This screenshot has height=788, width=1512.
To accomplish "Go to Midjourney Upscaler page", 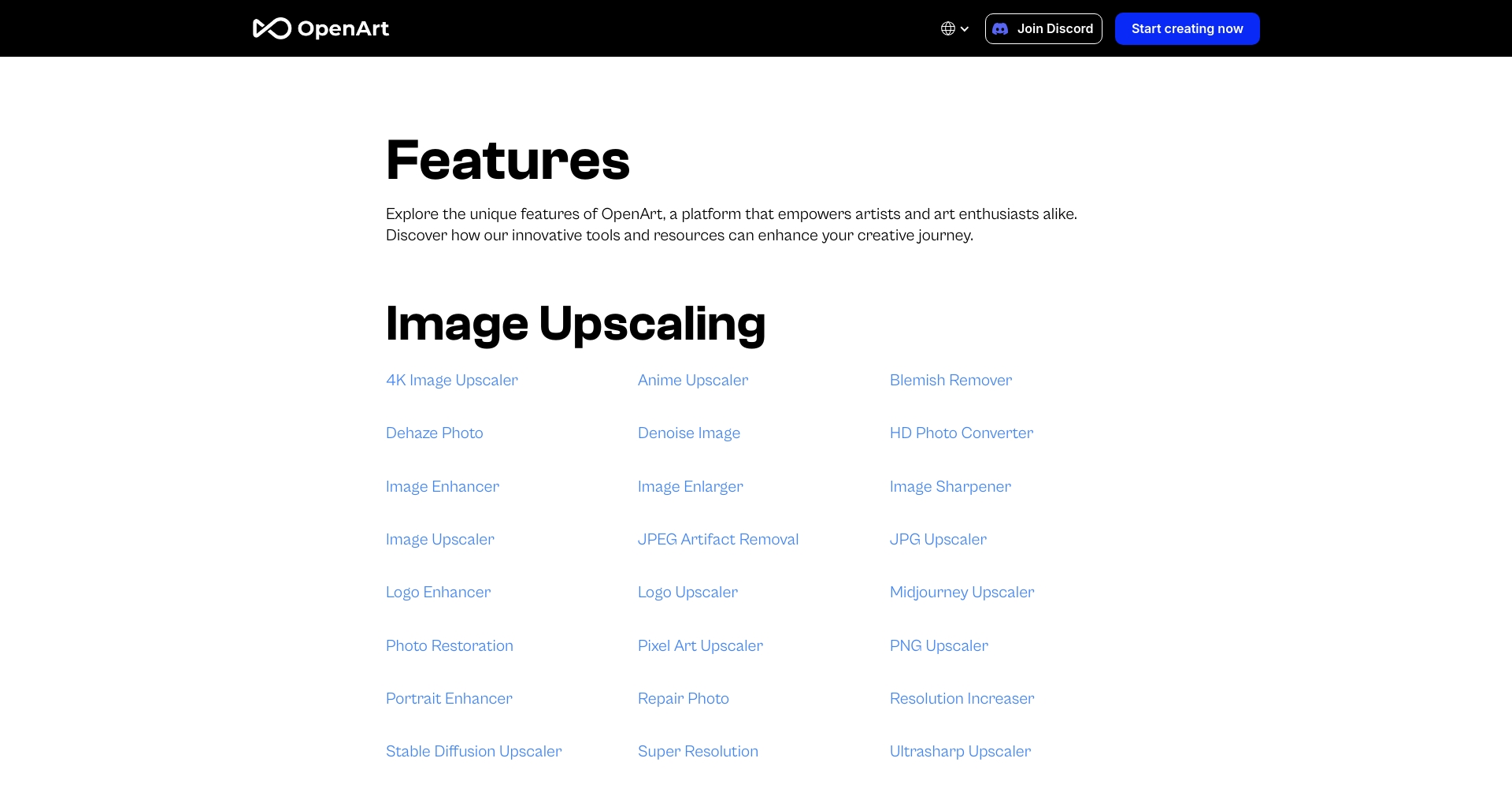I will pos(962,592).
